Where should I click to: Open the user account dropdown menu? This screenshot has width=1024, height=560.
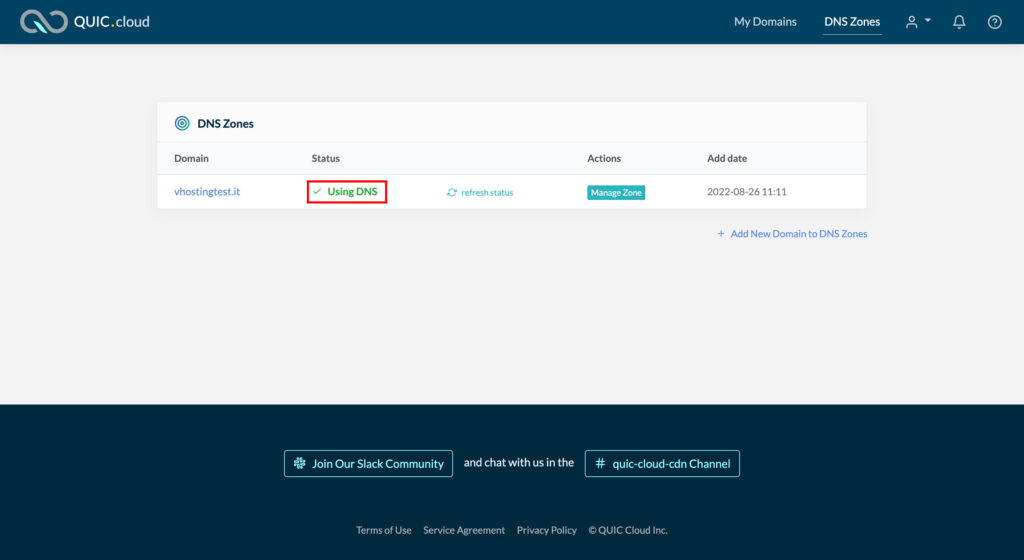coord(918,22)
